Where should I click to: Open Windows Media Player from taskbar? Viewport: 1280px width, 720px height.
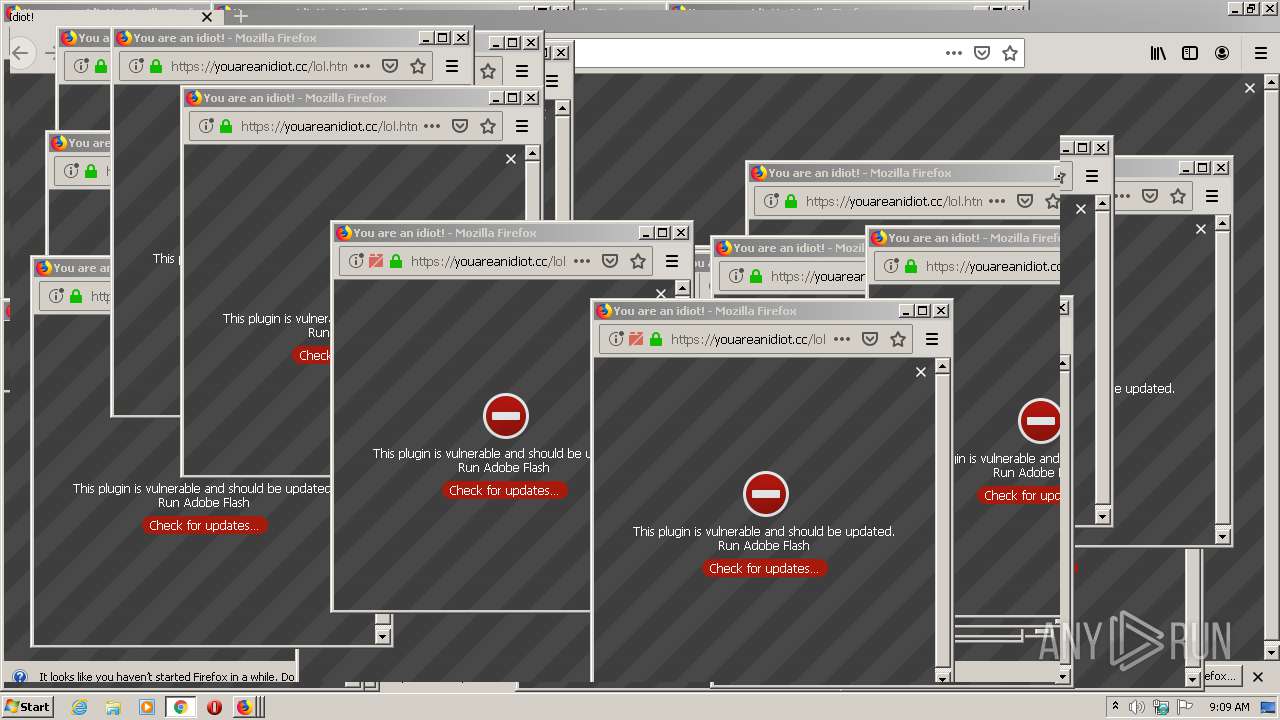pyautogui.click(x=147, y=707)
